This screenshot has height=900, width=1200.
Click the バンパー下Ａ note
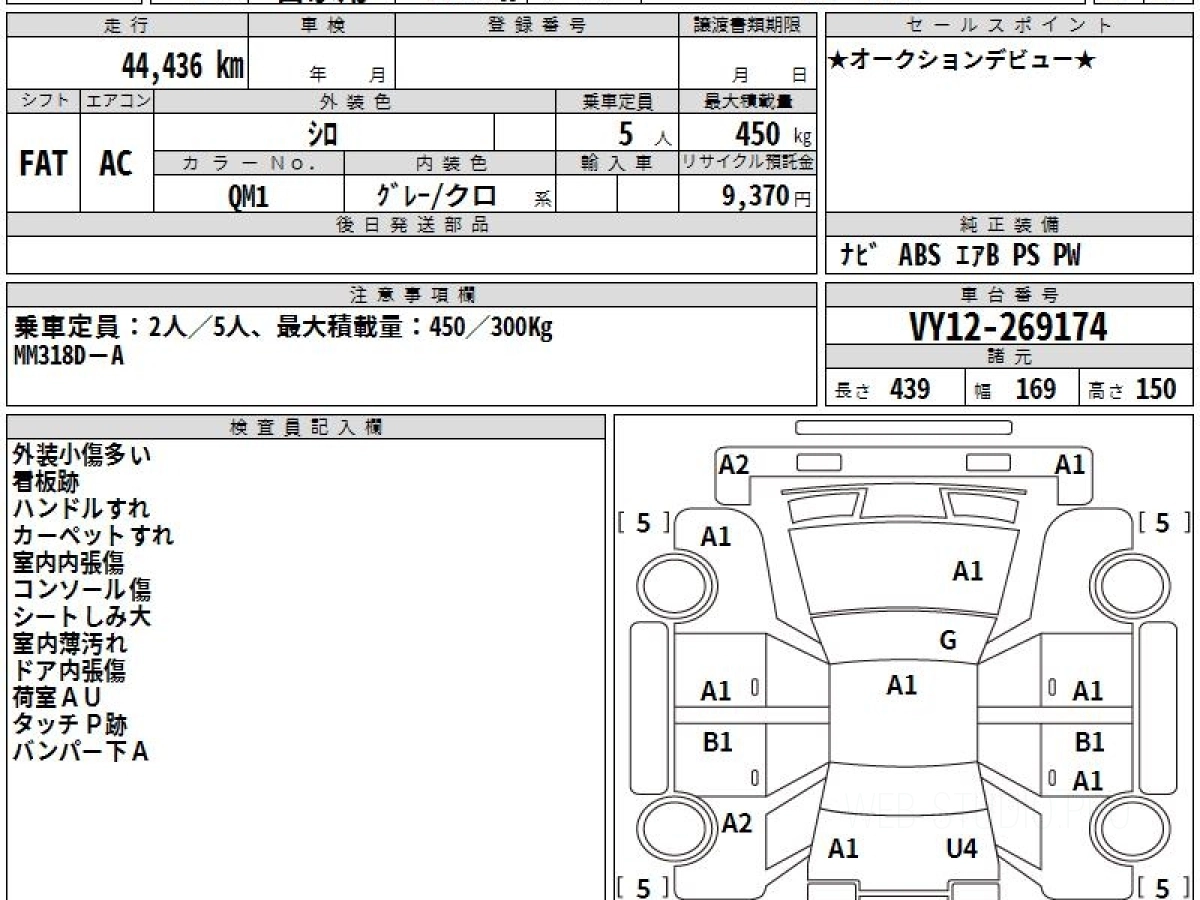[81, 751]
